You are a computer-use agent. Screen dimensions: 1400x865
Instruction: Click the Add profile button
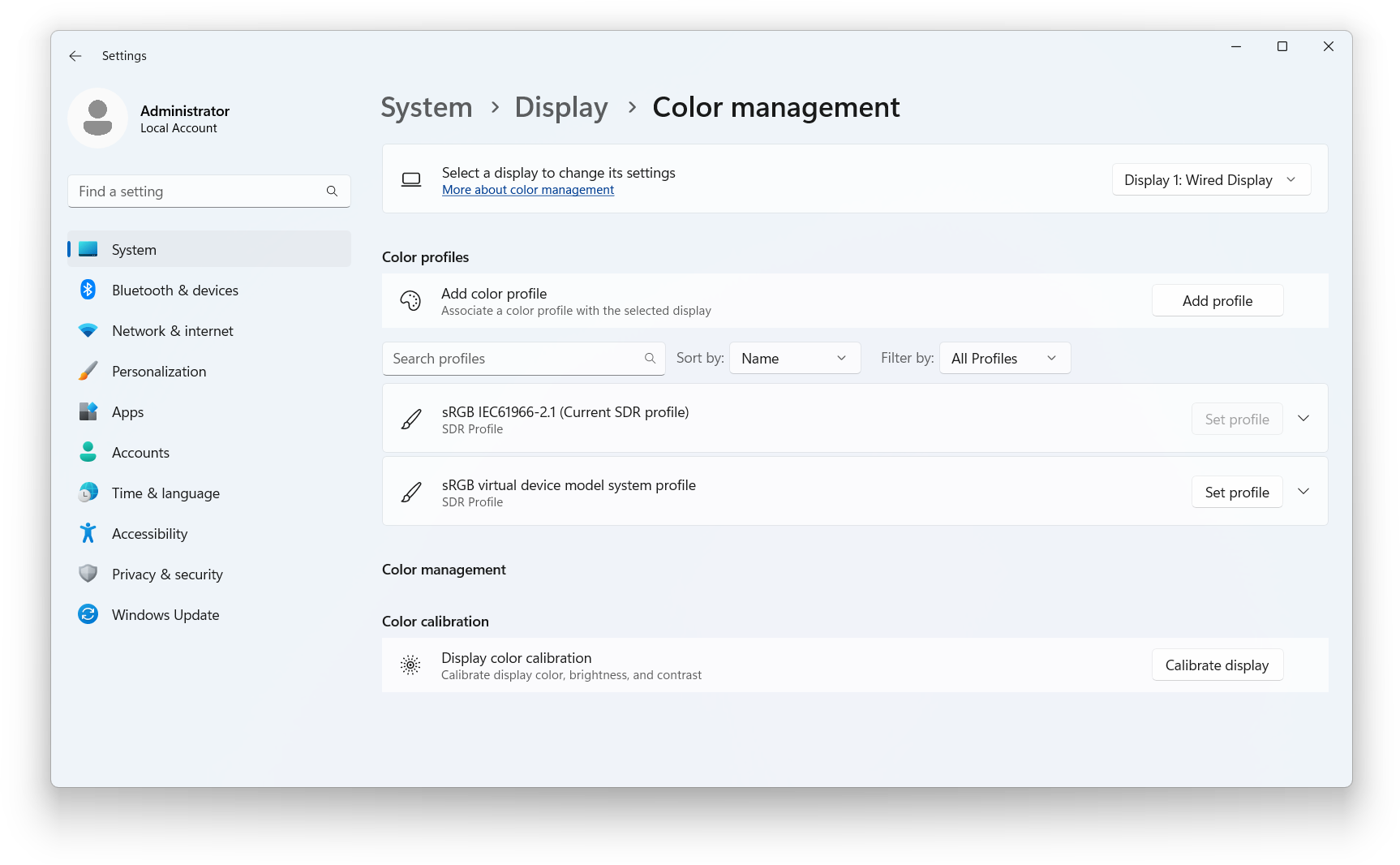click(1217, 301)
